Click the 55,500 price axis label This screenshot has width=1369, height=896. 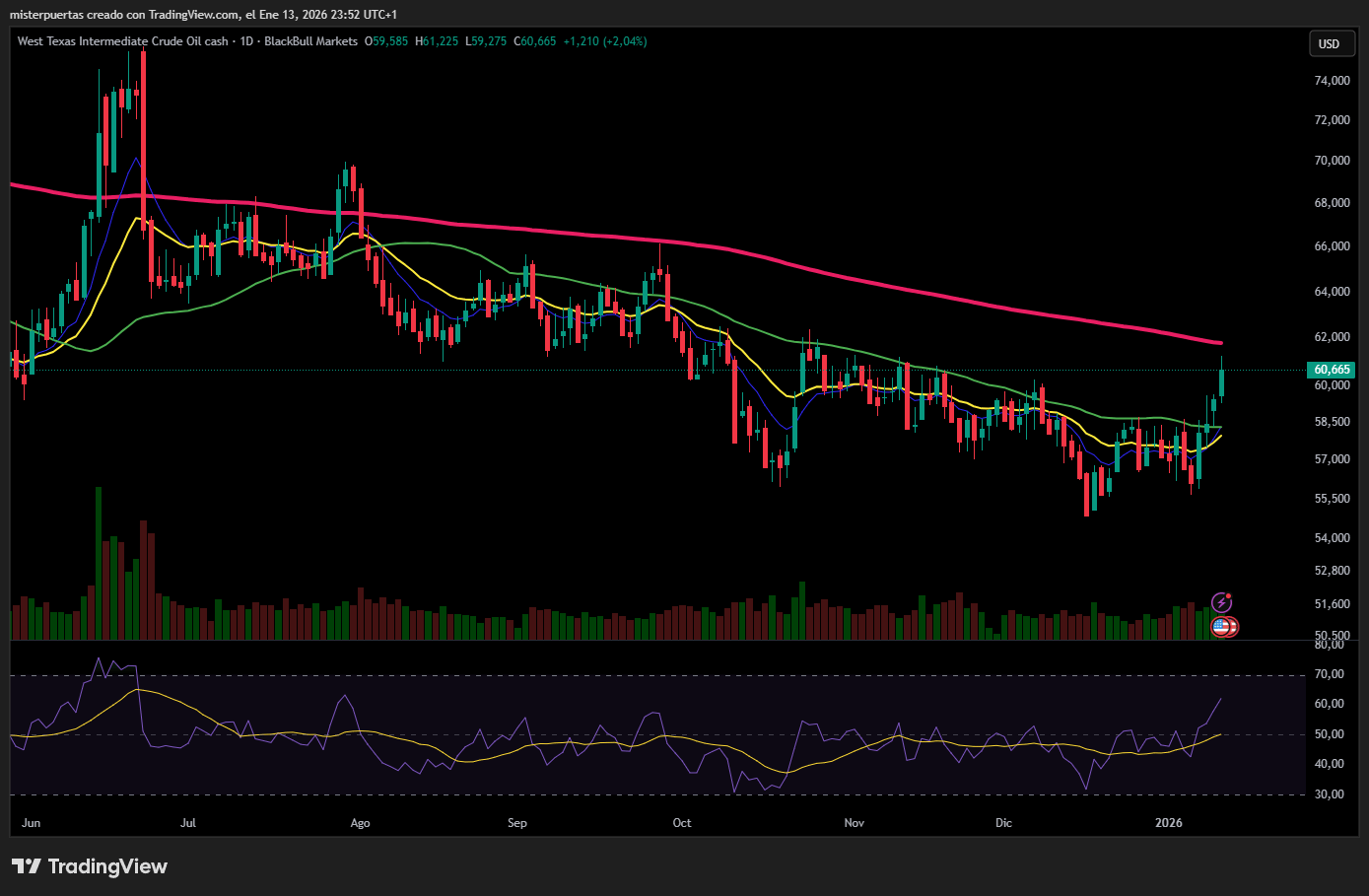tap(1333, 499)
